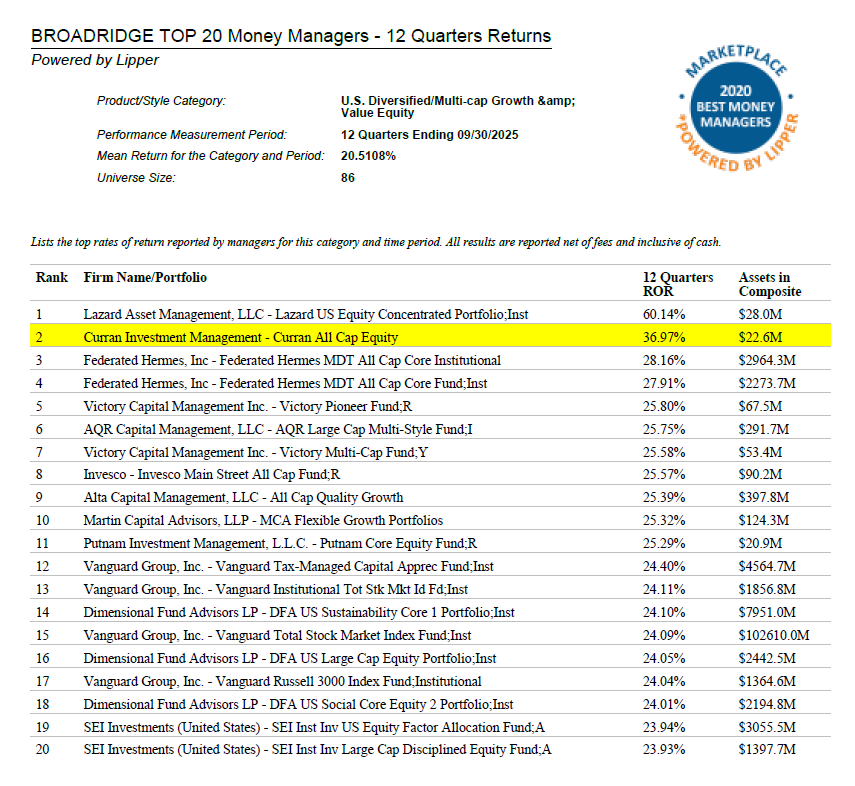The height and width of the screenshot is (786, 855).
Task: Click the $1364.6M assets value
Action: pos(767,681)
